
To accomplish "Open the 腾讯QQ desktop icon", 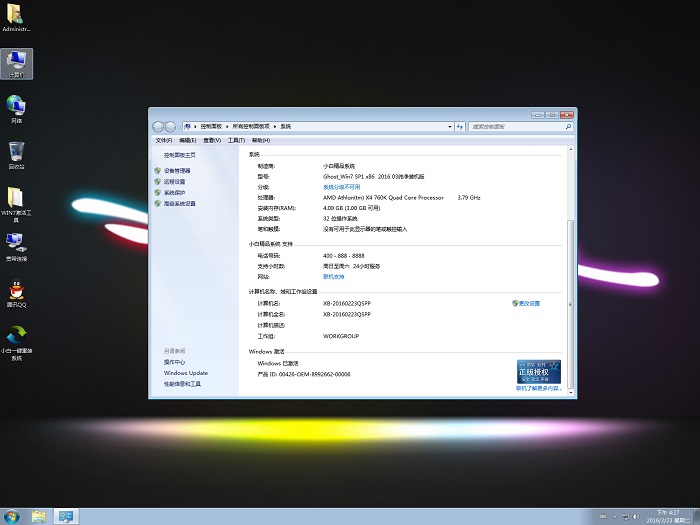I will pos(17,290).
